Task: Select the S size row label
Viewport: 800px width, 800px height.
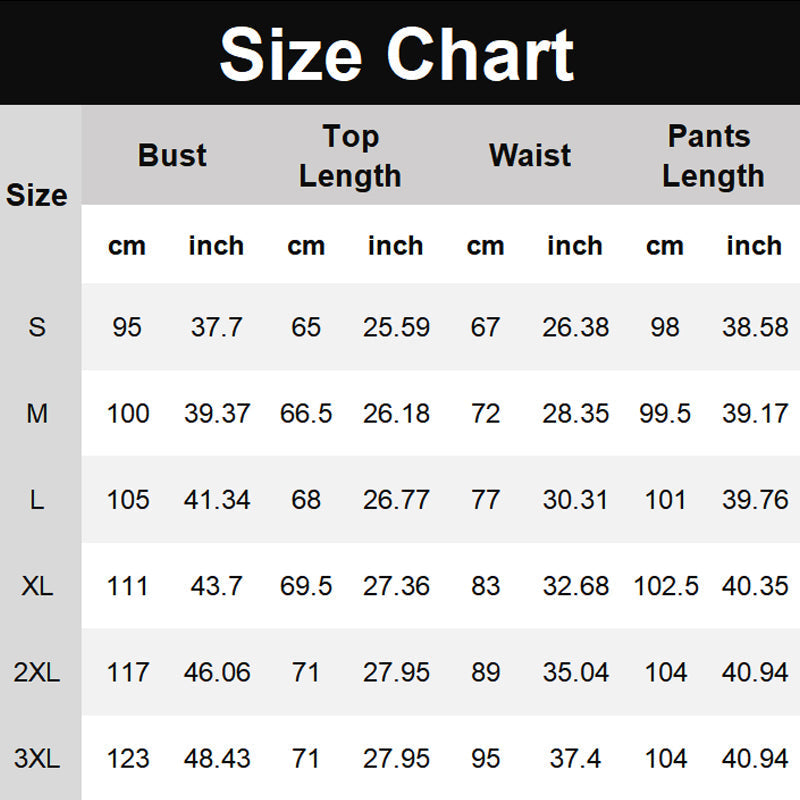Action: tap(37, 327)
